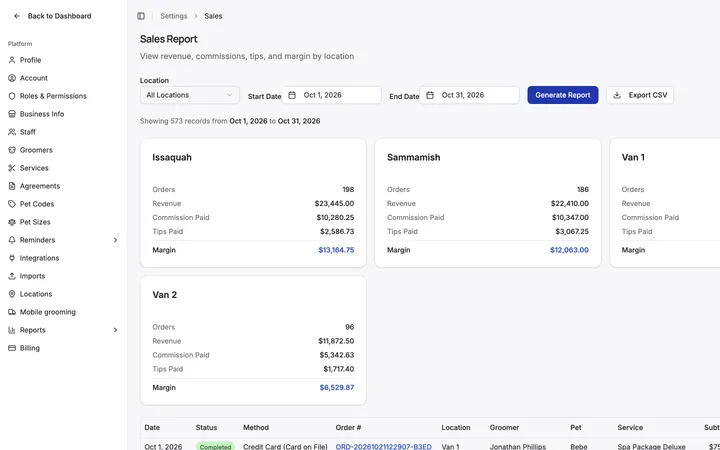Image resolution: width=720 pixels, height=450 pixels.
Task: Expand the Reports submenu chevron
Action: pos(115,330)
